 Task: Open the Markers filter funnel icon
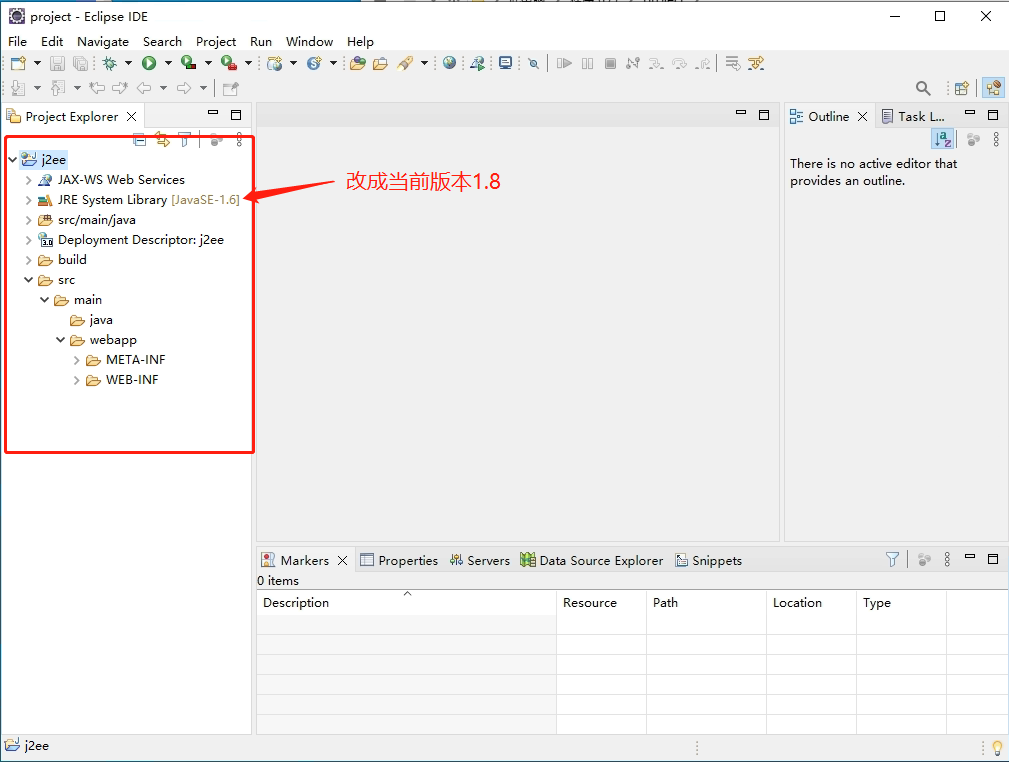[x=893, y=559]
